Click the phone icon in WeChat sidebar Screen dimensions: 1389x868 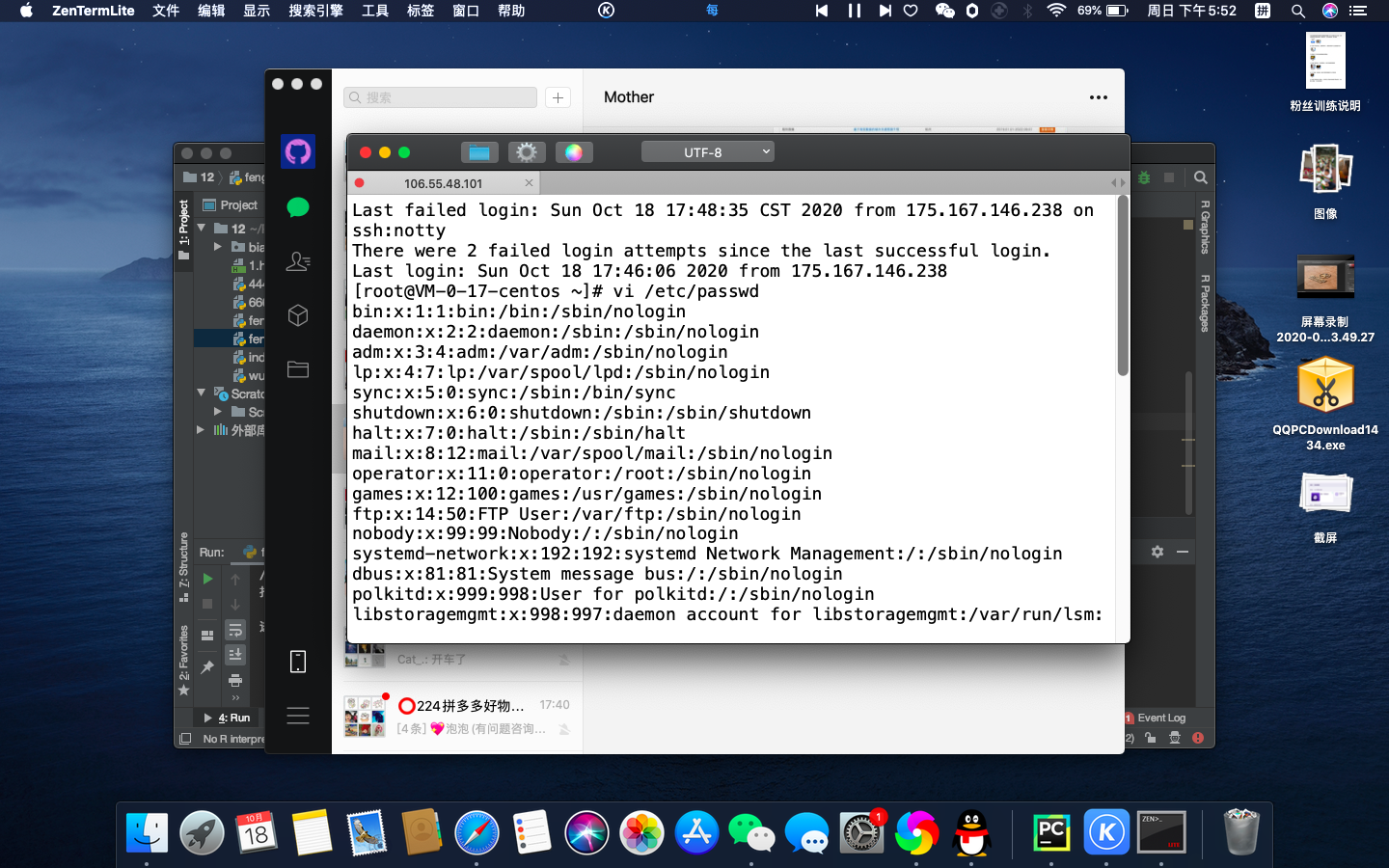point(298,662)
